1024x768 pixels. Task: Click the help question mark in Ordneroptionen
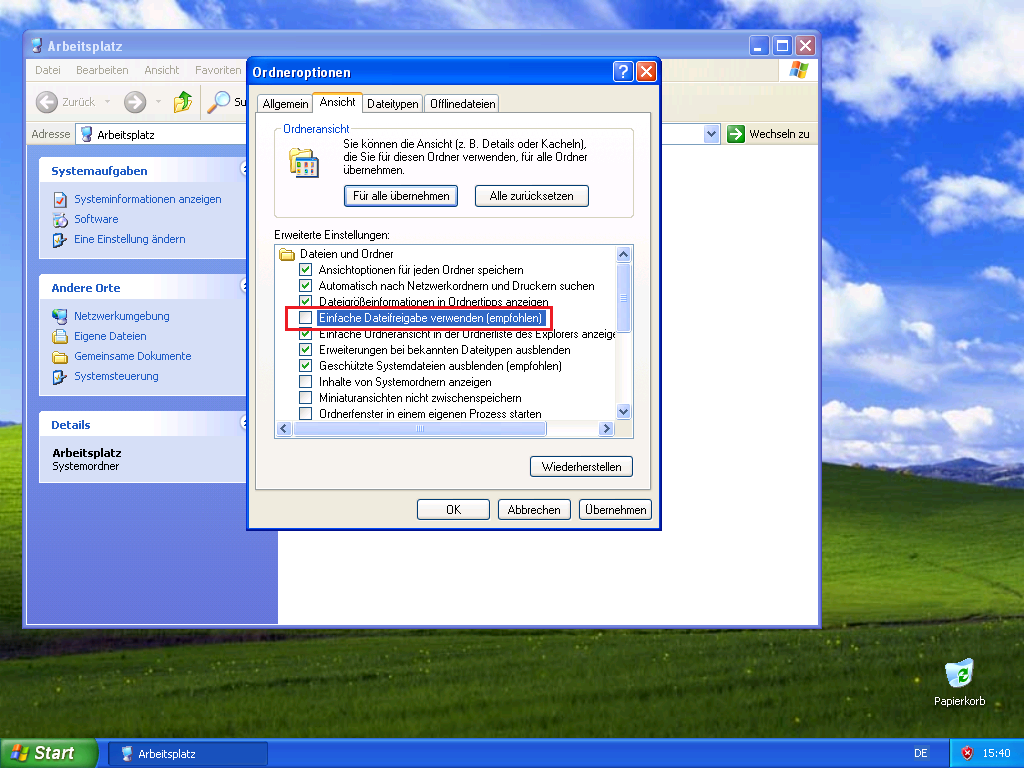coord(623,72)
